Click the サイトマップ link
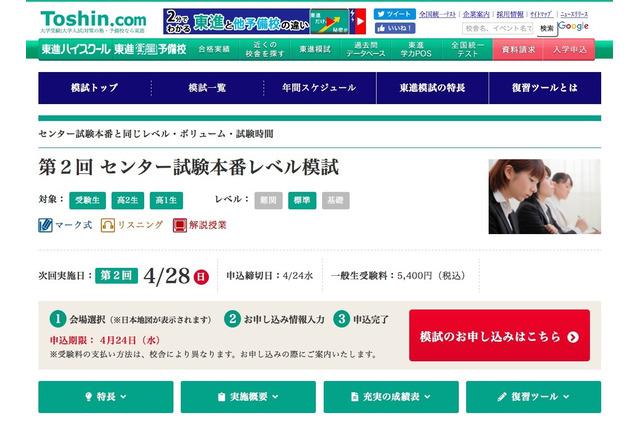 541,14
